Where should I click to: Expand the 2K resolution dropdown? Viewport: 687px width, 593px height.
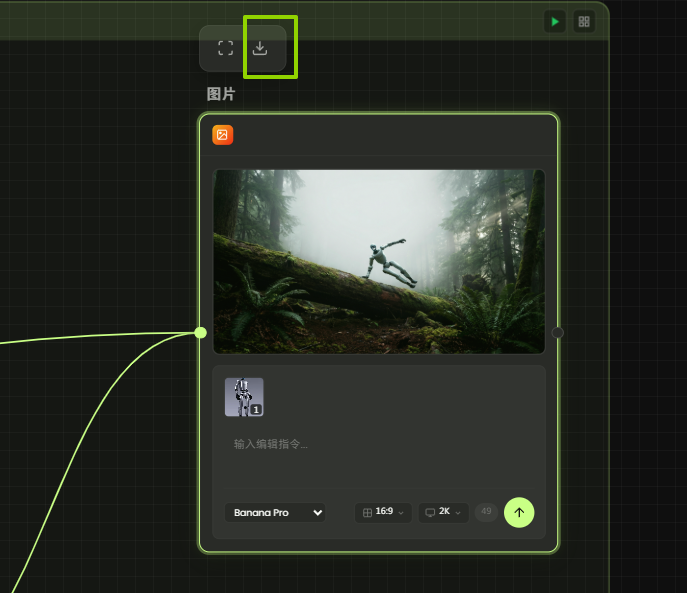(445, 512)
